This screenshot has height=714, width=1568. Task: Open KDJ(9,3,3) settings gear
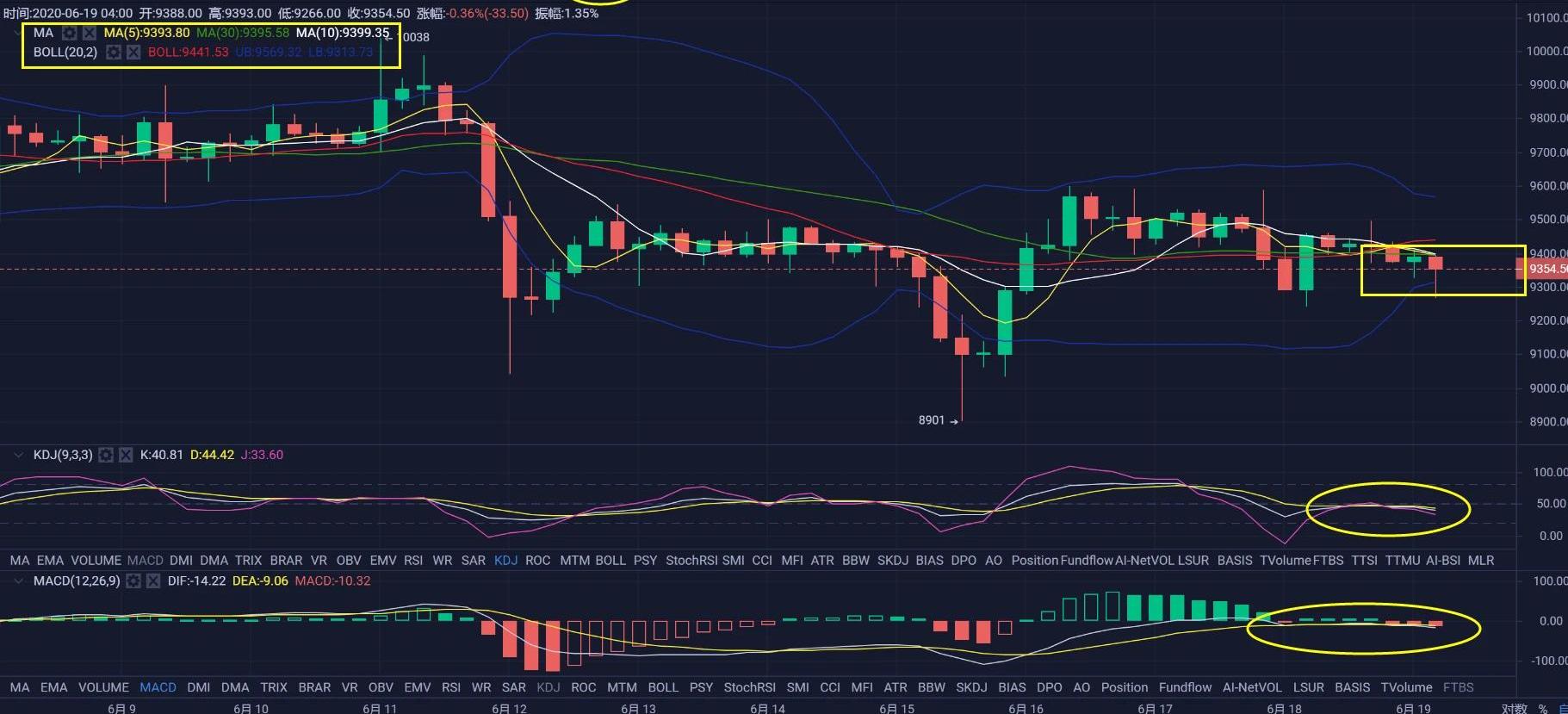[106, 455]
